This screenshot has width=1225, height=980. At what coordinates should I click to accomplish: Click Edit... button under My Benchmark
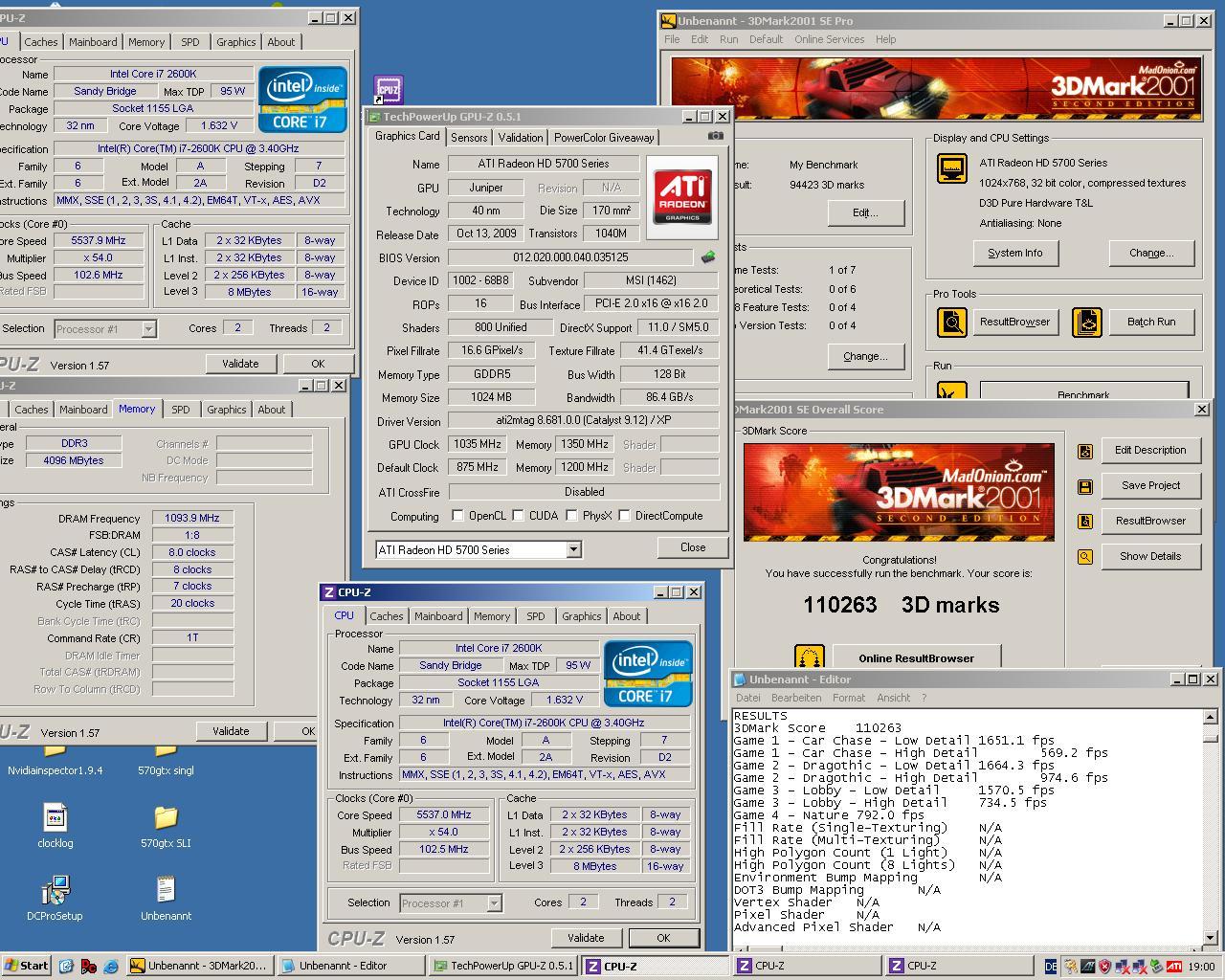pyautogui.click(x=866, y=212)
